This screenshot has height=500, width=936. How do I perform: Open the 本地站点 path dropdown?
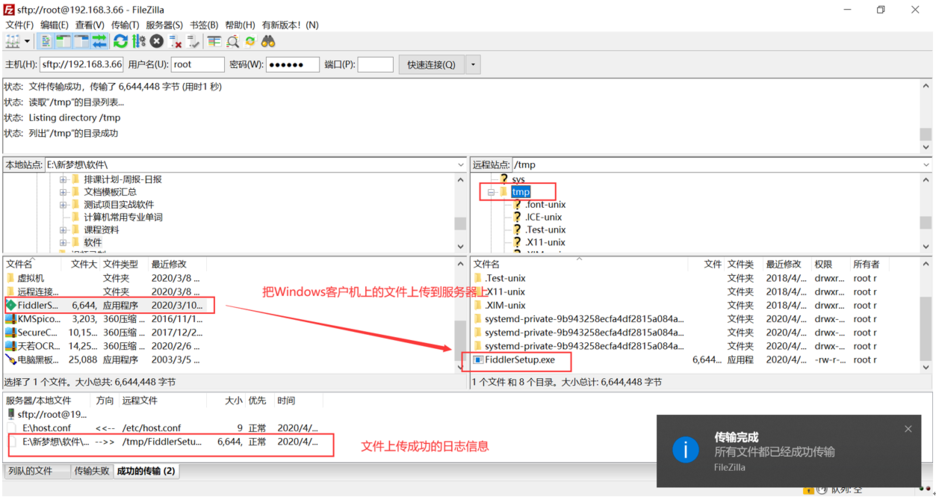tap(460, 164)
